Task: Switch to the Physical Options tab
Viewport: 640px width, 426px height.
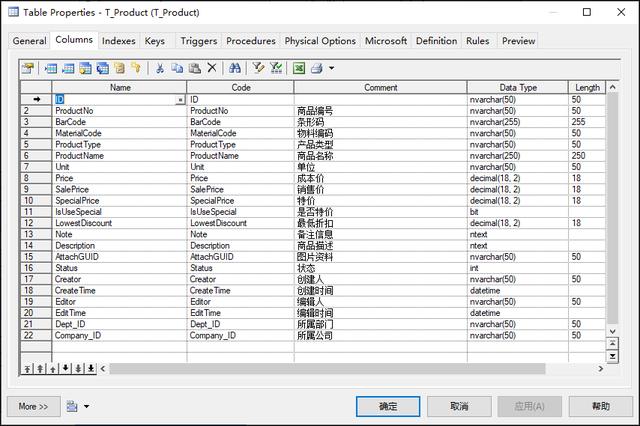Action: pos(320,41)
